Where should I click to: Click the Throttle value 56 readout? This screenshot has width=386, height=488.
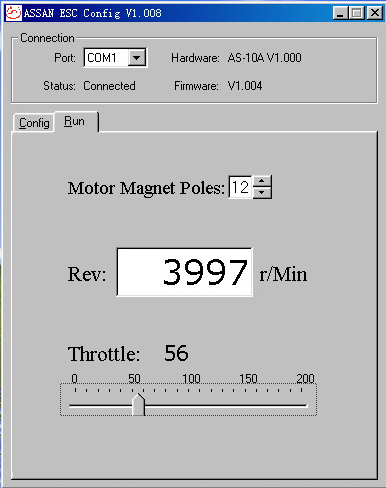coord(176,353)
